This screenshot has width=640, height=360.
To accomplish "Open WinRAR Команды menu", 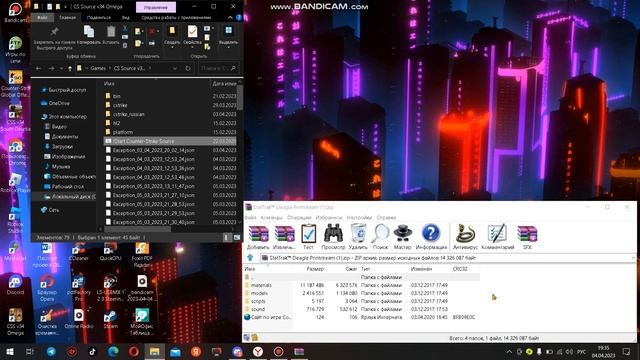I will [271, 218].
